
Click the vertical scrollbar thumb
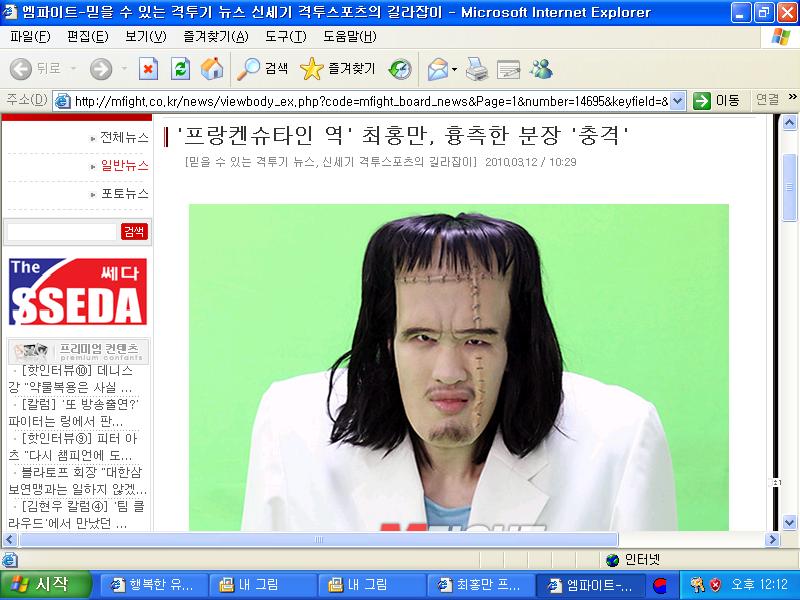click(789, 187)
